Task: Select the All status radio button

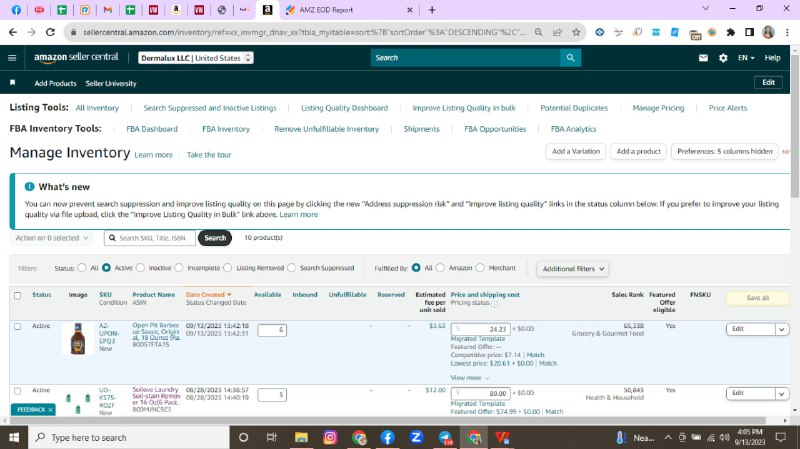Action: point(82,268)
